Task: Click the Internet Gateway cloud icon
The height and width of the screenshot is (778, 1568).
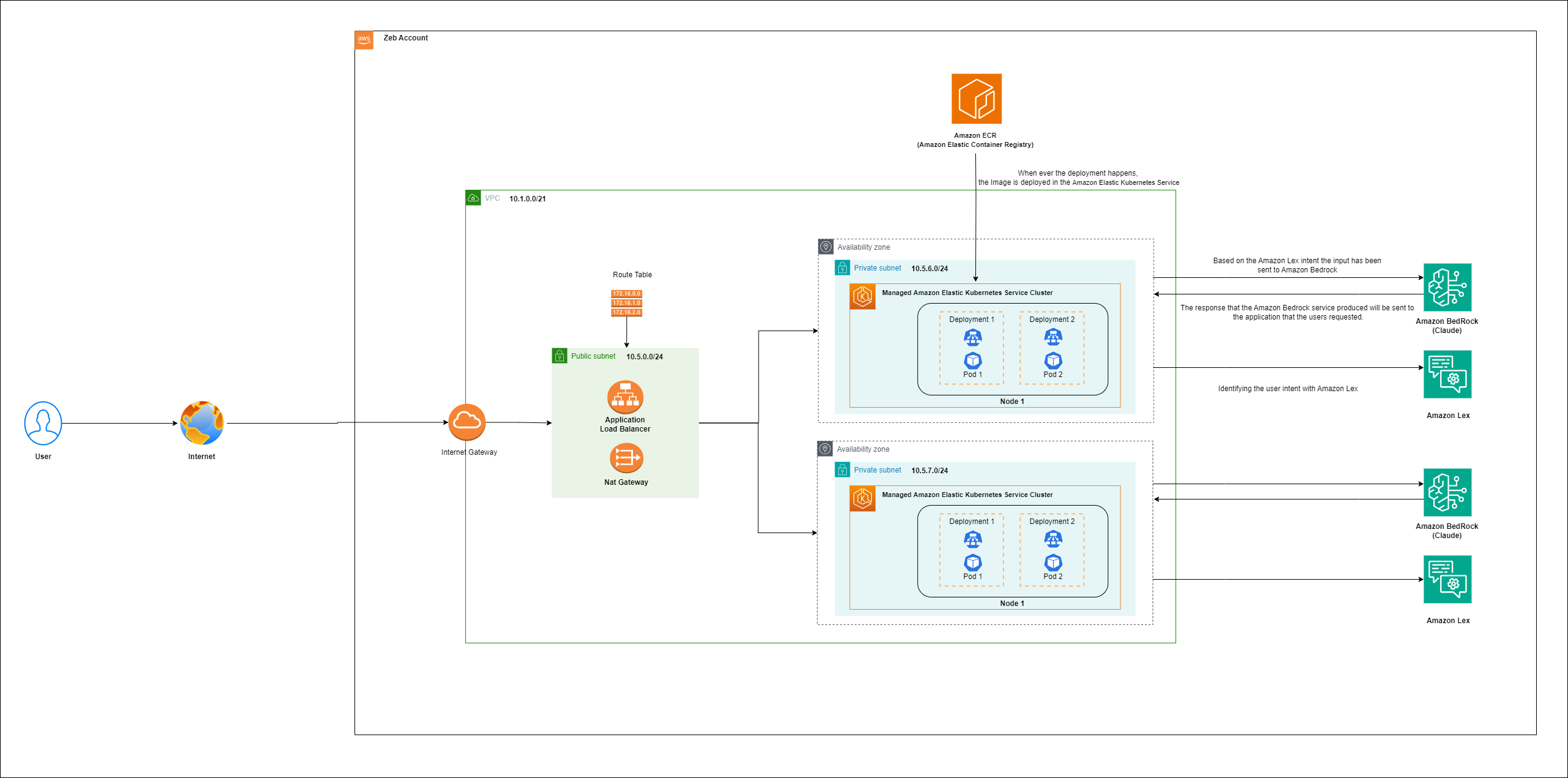Action: point(467,422)
